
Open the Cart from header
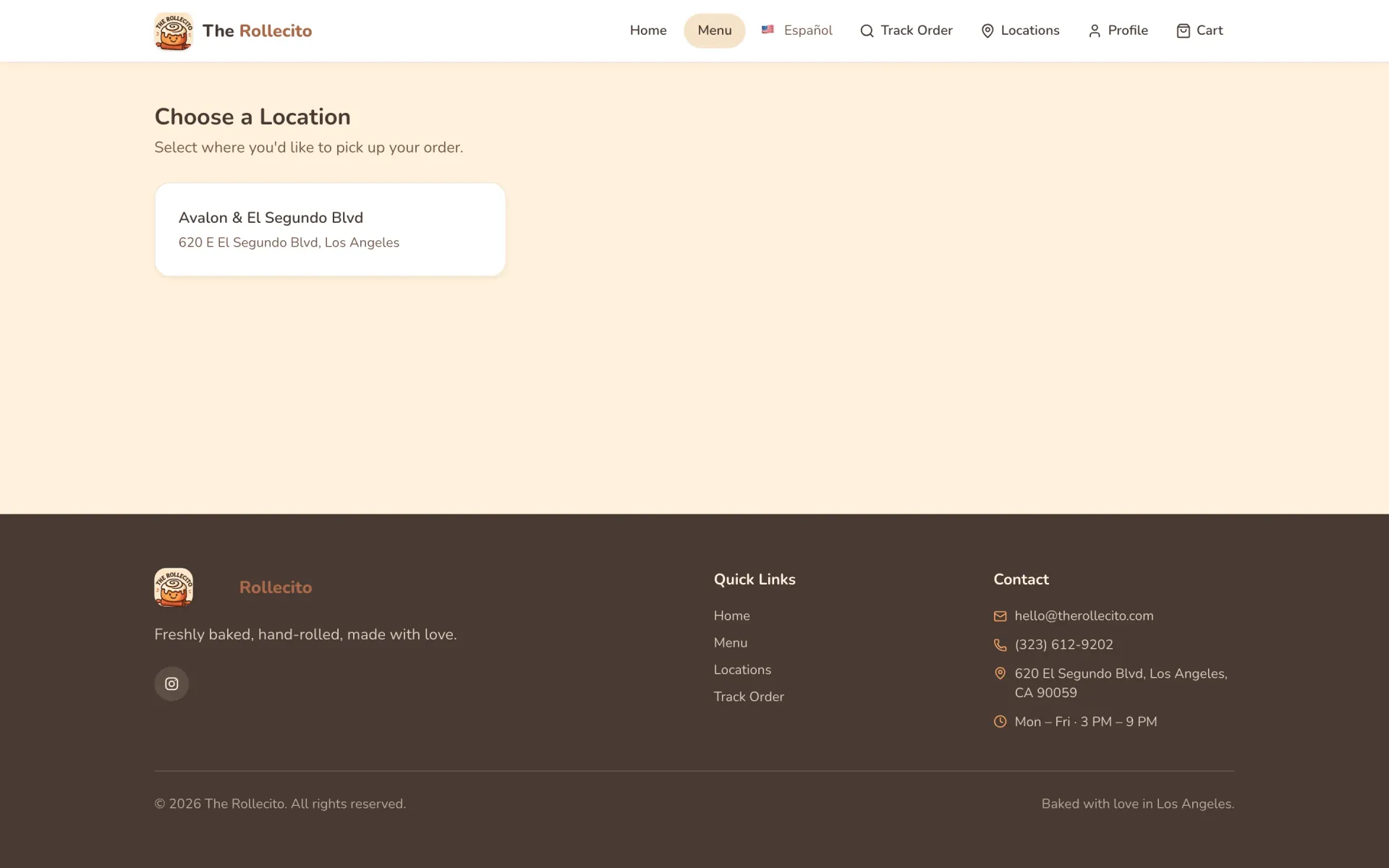[x=1199, y=30]
